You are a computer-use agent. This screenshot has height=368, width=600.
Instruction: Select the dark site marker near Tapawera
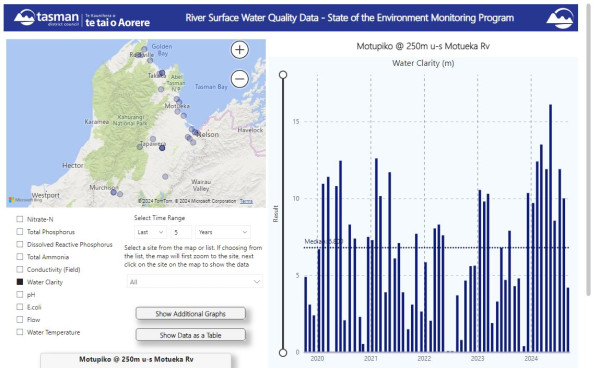pyautogui.click(x=162, y=148)
